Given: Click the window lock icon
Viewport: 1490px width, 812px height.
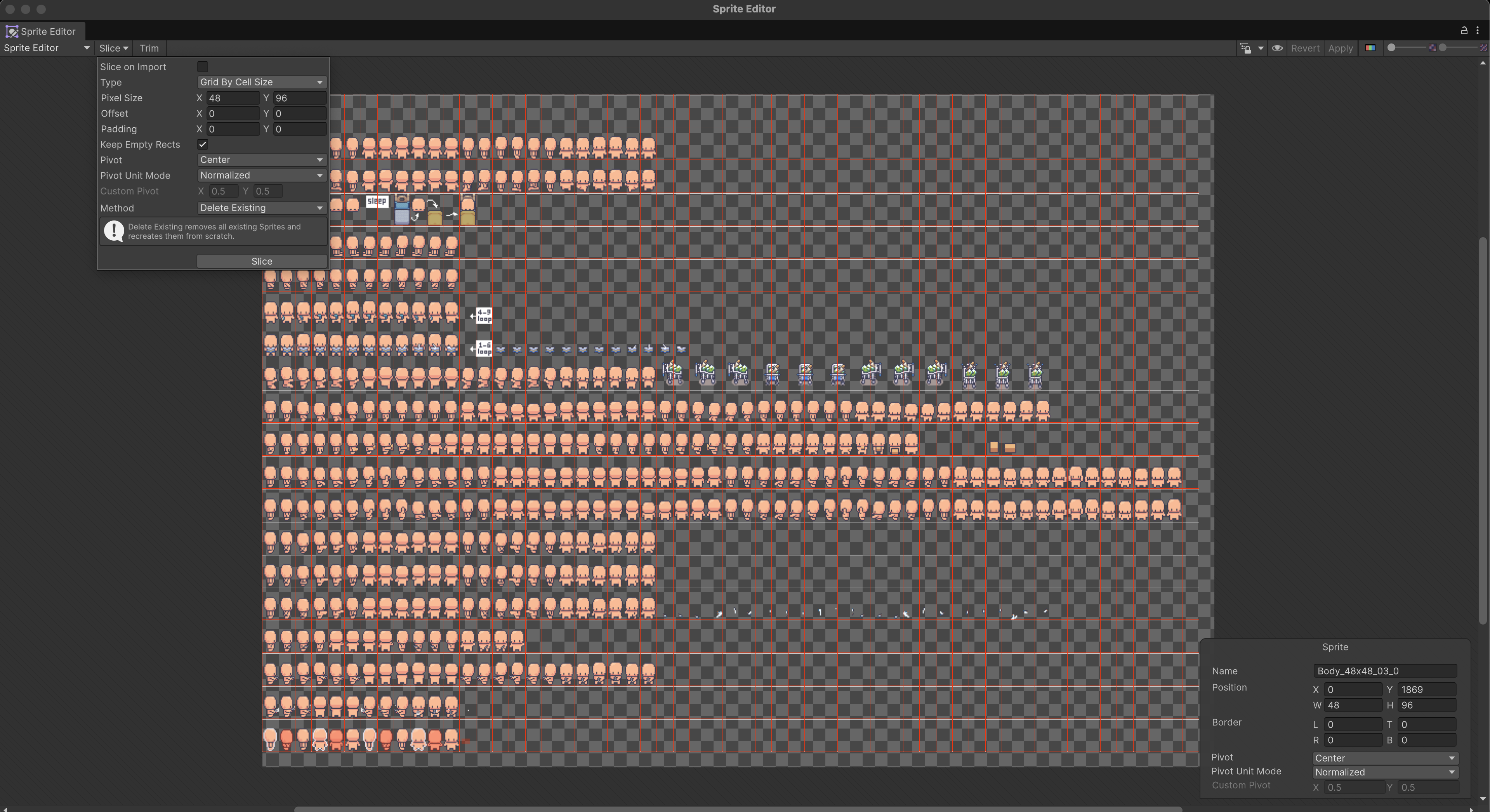Looking at the screenshot, I should point(1464,31).
